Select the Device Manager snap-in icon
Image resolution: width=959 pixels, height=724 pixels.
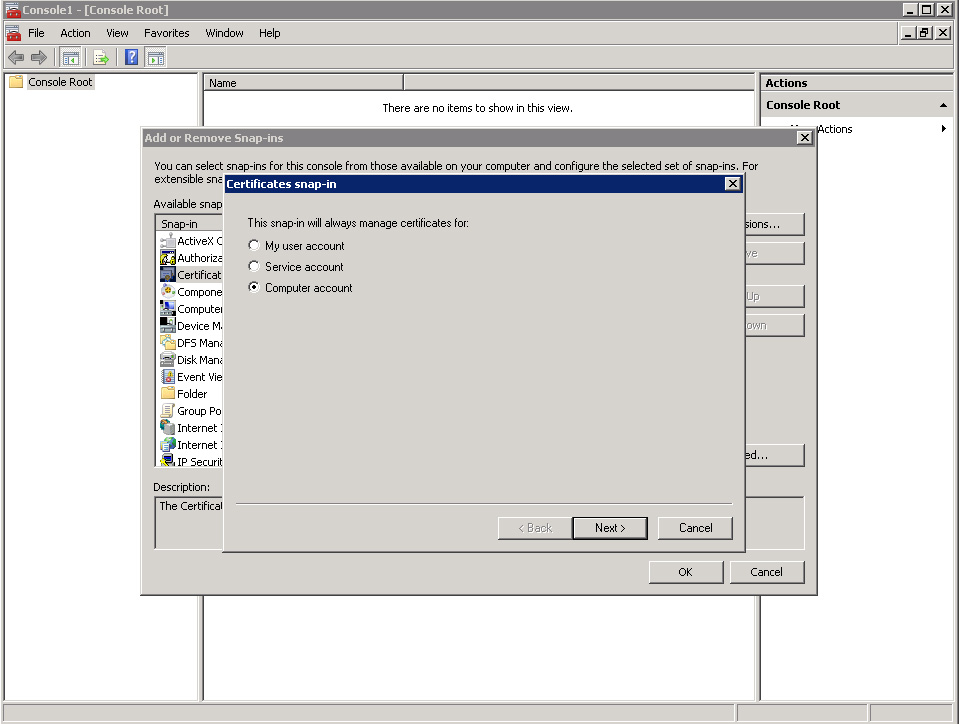click(x=168, y=325)
